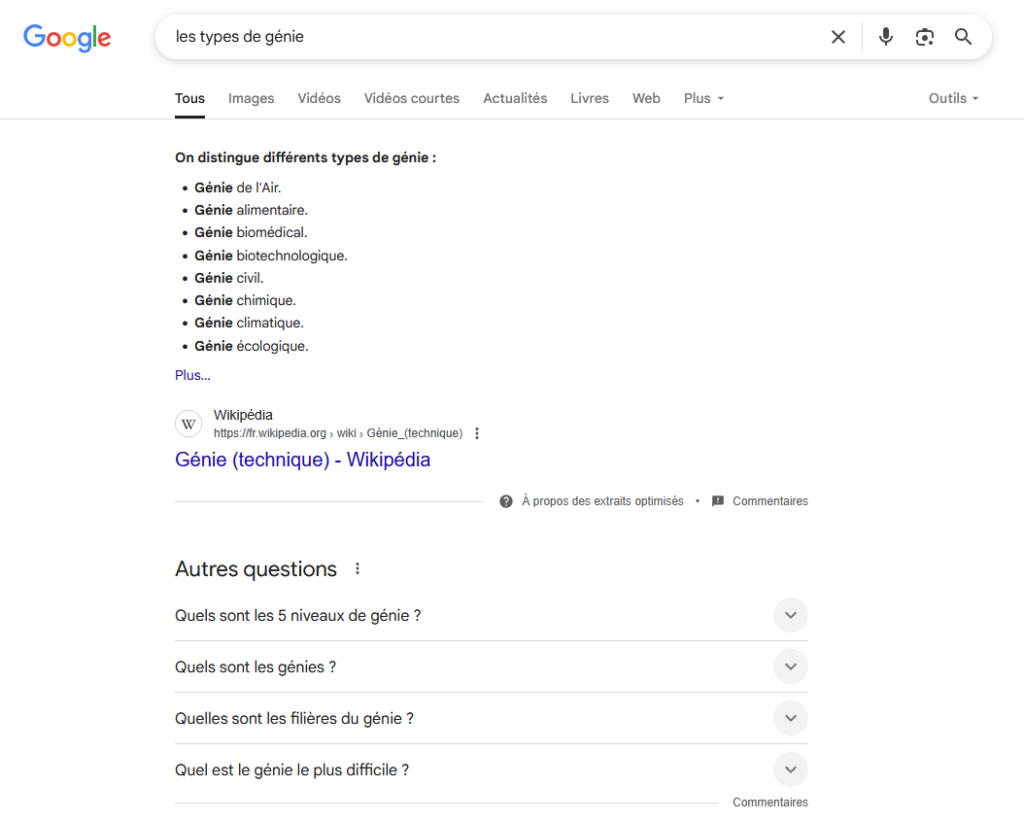Open the 'Génie (technique) - Wikipédia' link

pos(302,460)
